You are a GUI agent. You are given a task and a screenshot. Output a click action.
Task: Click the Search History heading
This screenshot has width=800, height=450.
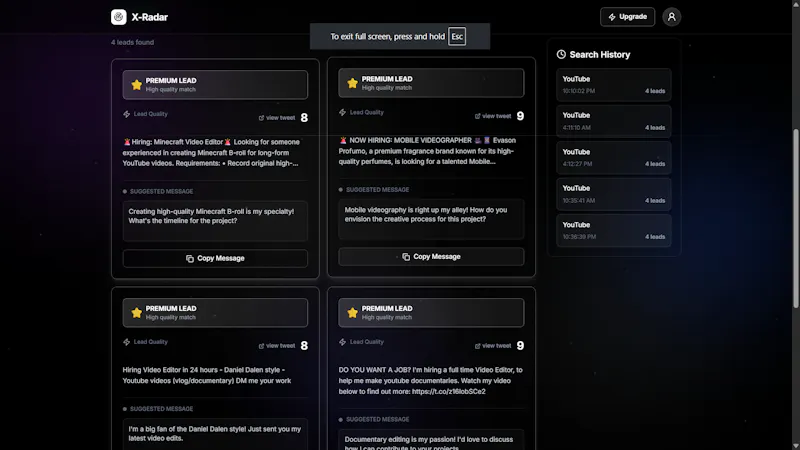click(x=599, y=55)
